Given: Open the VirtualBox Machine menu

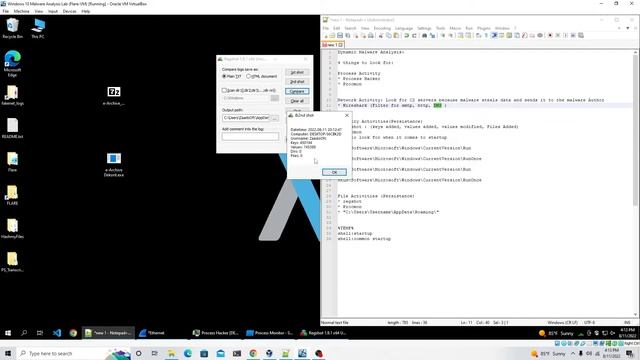Looking at the screenshot, I should pyautogui.click(x=21, y=11).
